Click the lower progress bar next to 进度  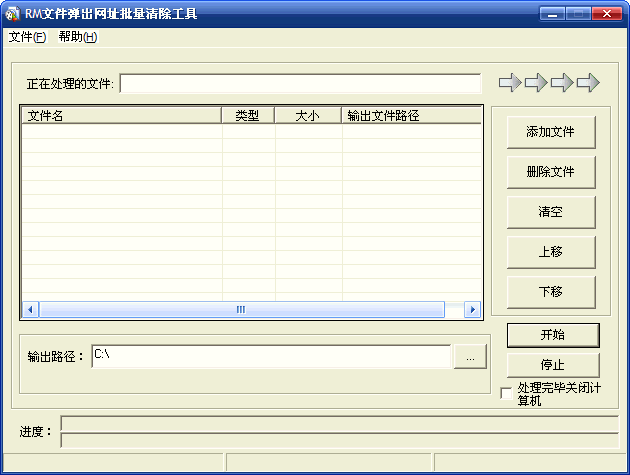340,440
